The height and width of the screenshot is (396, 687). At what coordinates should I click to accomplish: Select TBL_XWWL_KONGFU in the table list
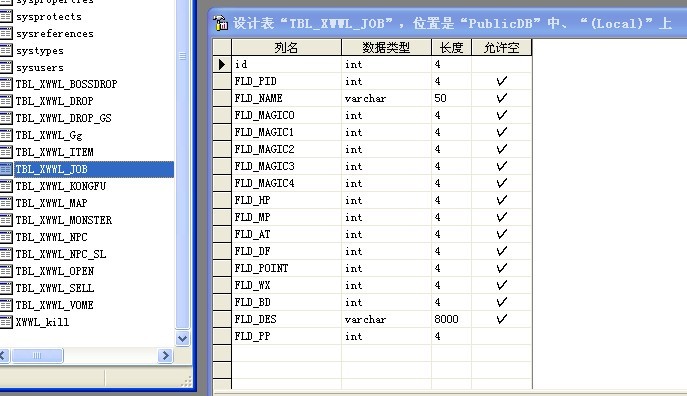click(61, 186)
